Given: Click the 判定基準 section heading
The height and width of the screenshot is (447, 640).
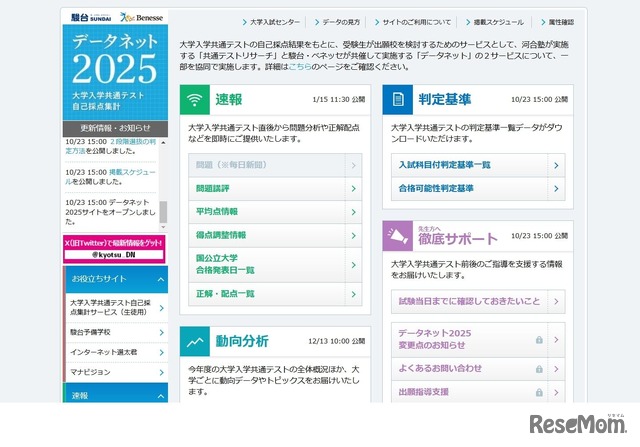Looking at the screenshot, I should click(444, 100).
